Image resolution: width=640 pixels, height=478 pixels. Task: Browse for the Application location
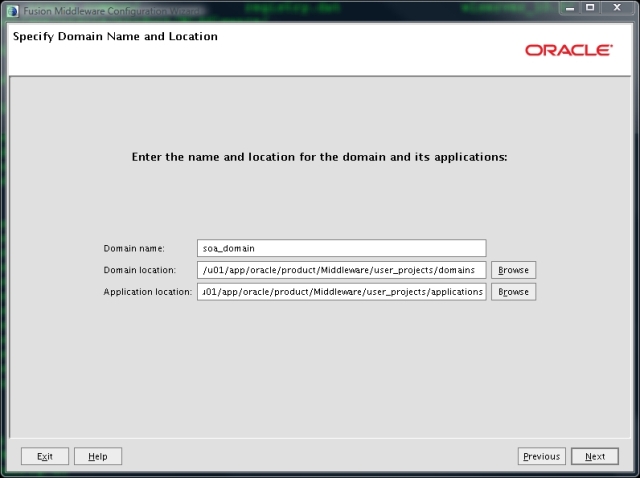tap(513, 292)
